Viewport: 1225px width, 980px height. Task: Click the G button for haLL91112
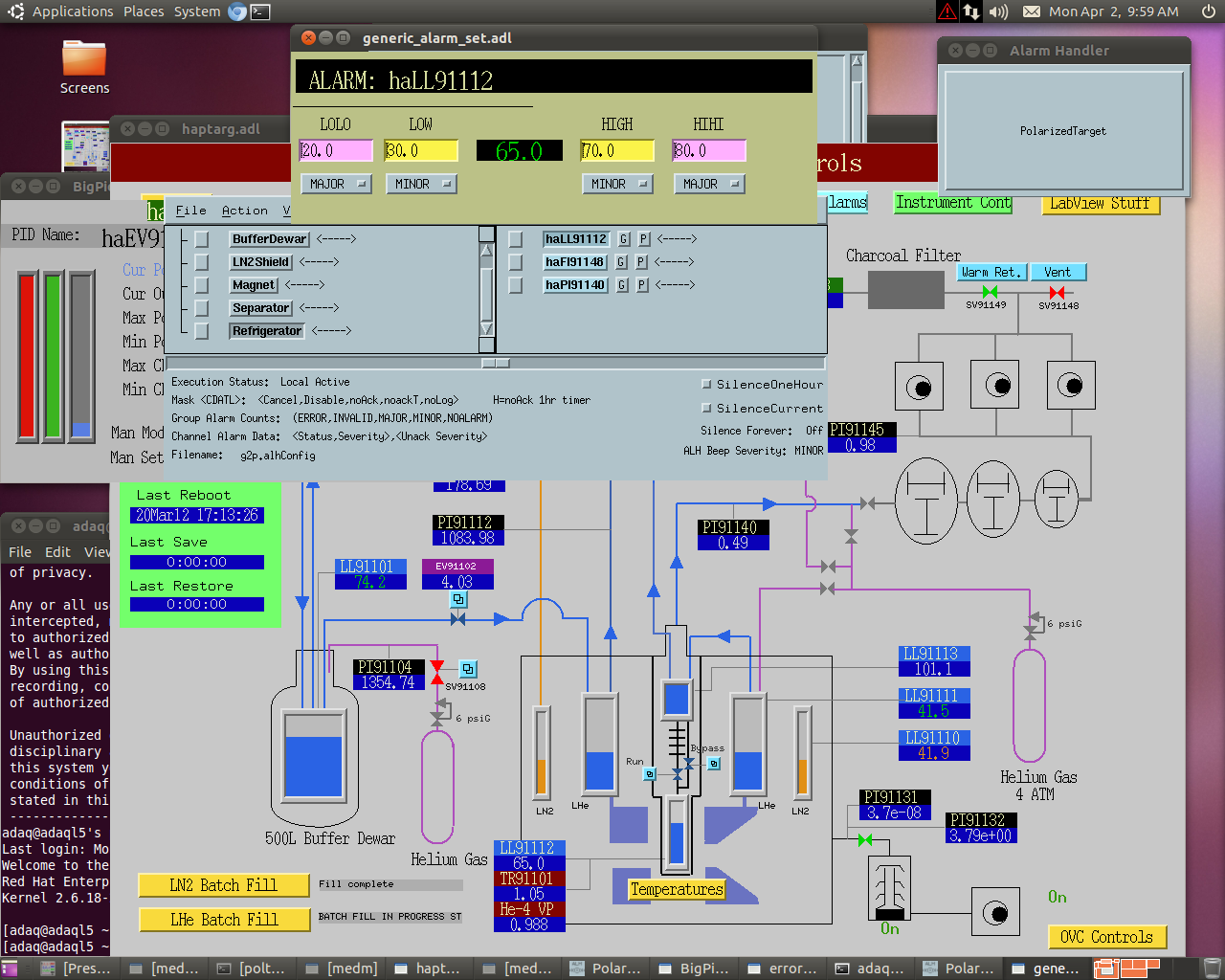click(x=624, y=239)
